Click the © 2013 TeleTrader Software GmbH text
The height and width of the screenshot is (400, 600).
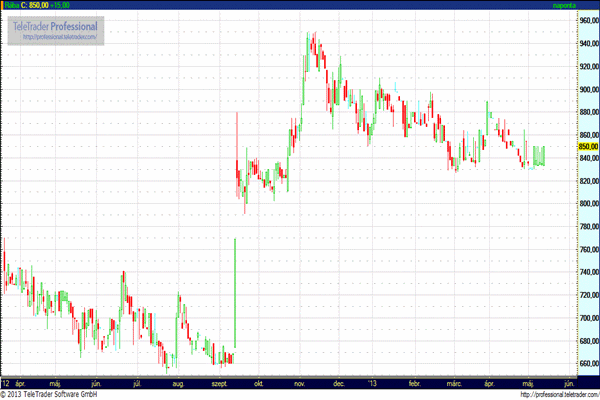point(48,394)
